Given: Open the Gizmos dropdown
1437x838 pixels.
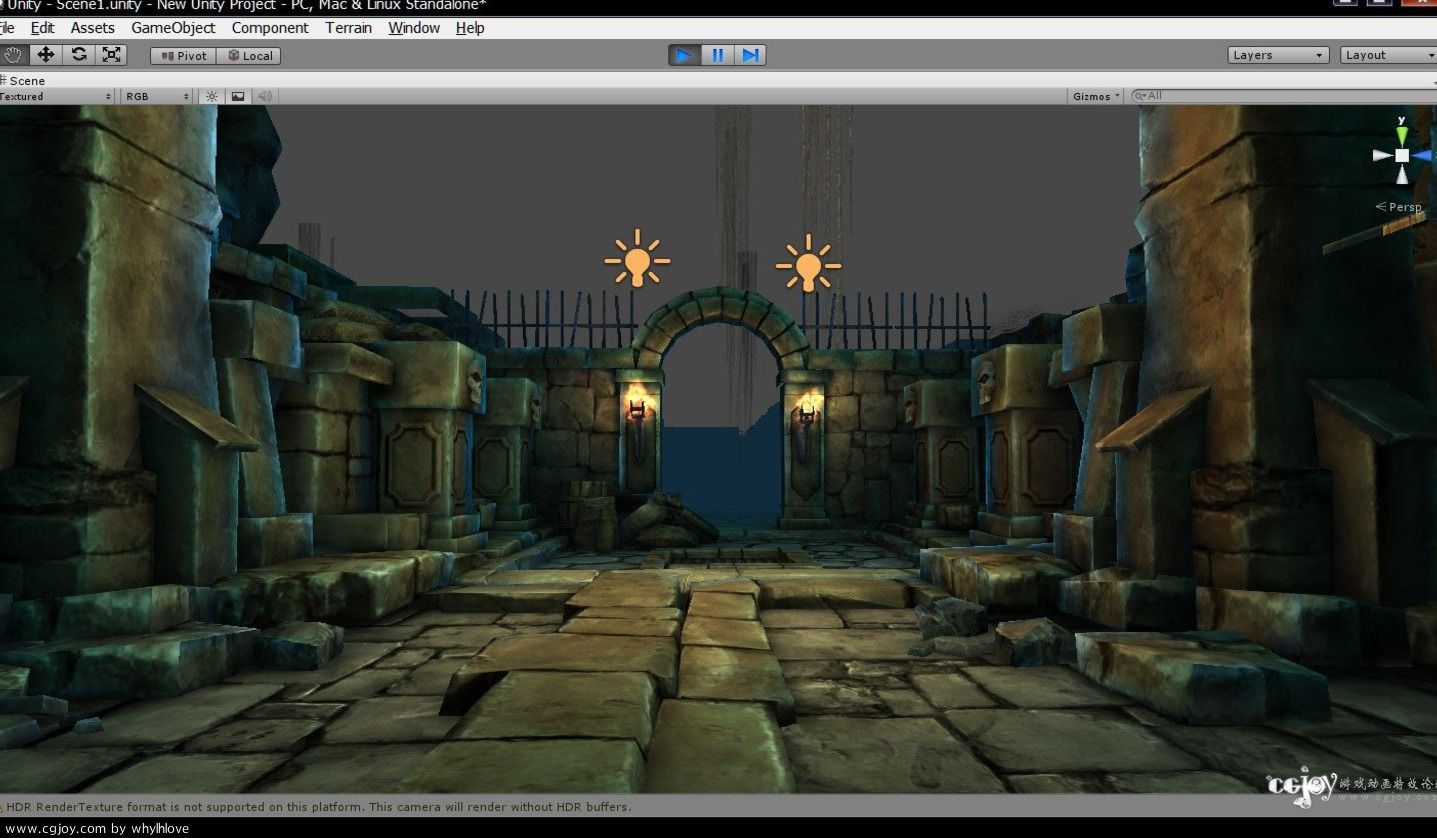Looking at the screenshot, I should [x=1096, y=96].
